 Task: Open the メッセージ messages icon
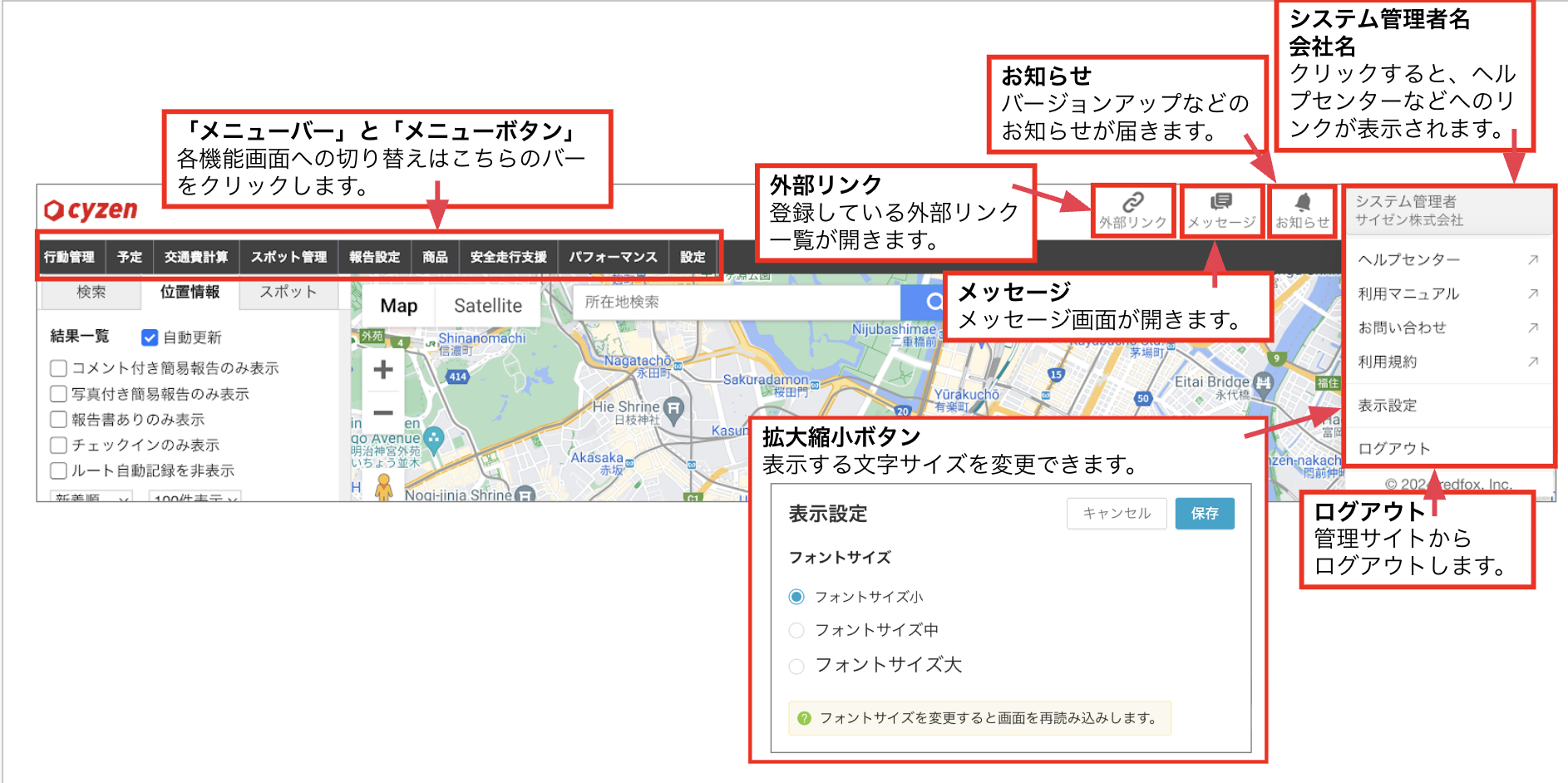click(x=1221, y=211)
